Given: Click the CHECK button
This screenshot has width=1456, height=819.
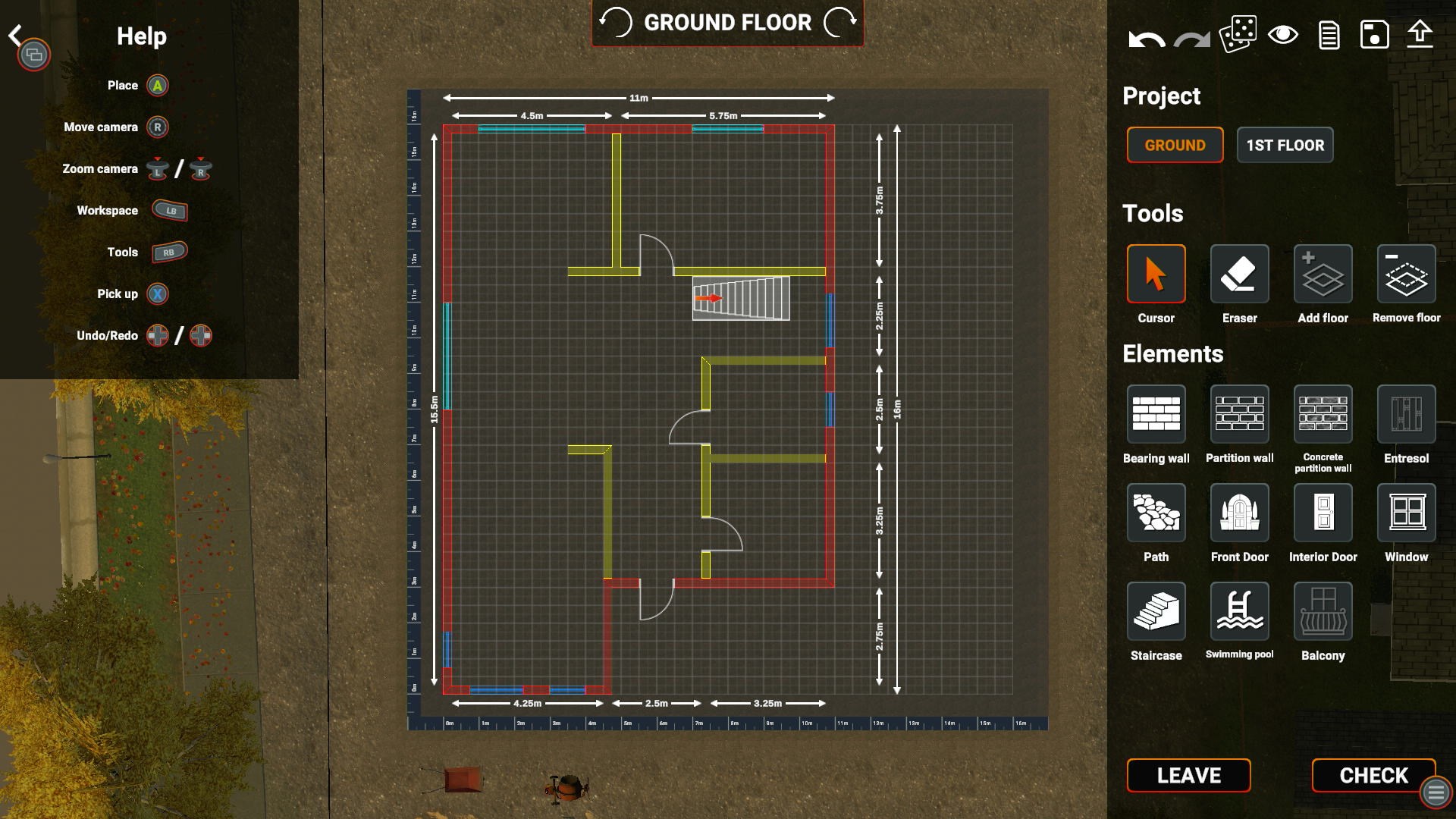Looking at the screenshot, I should click(x=1374, y=774).
